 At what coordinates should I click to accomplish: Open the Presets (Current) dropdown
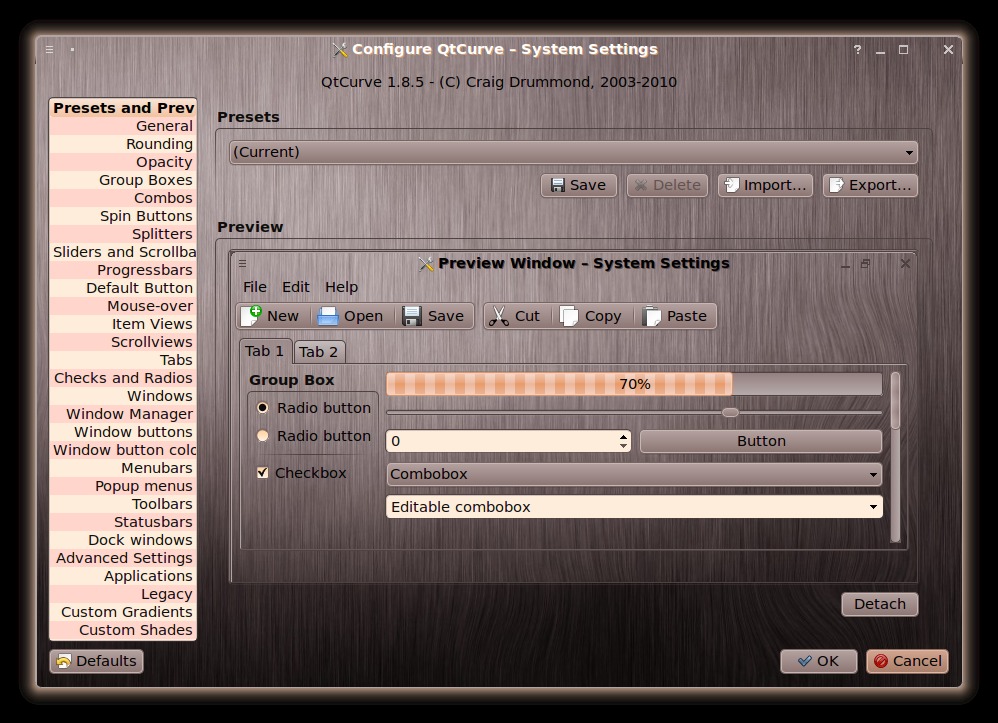573,152
